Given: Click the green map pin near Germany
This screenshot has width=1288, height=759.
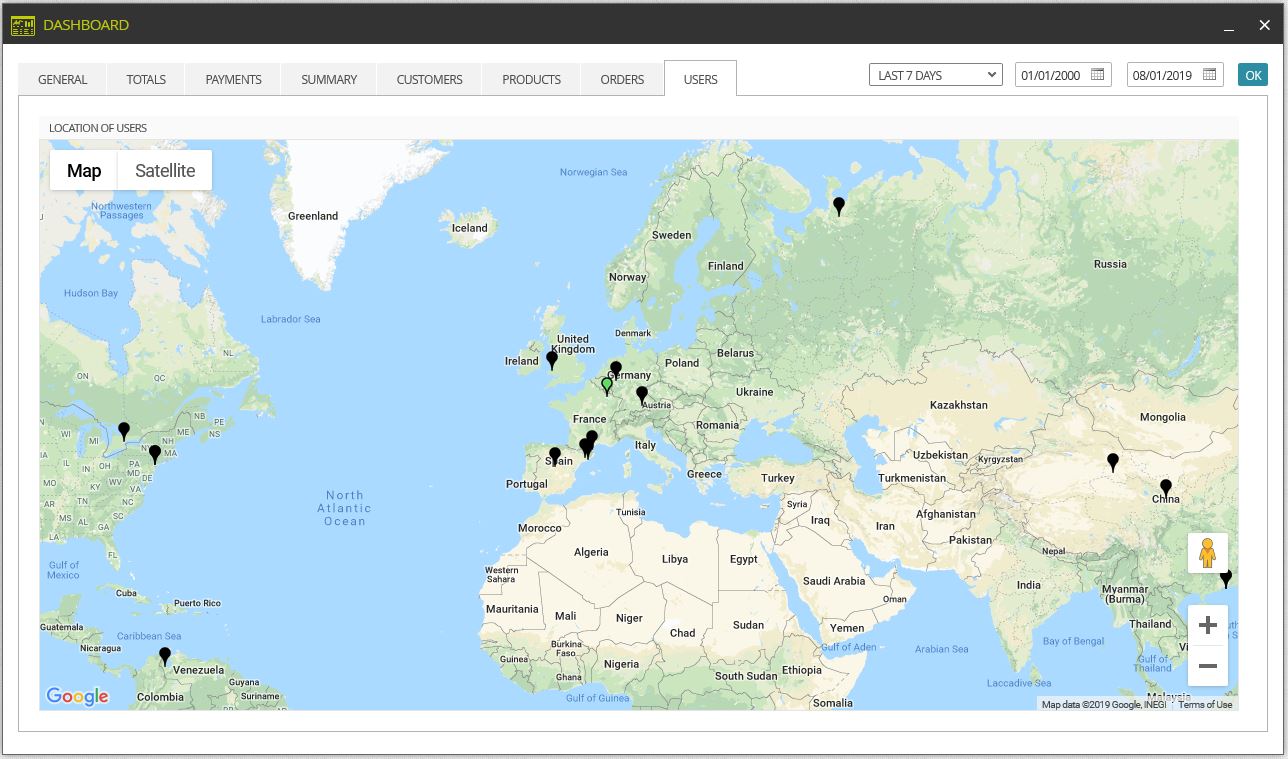Looking at the screenshot, I should (606, 385).
